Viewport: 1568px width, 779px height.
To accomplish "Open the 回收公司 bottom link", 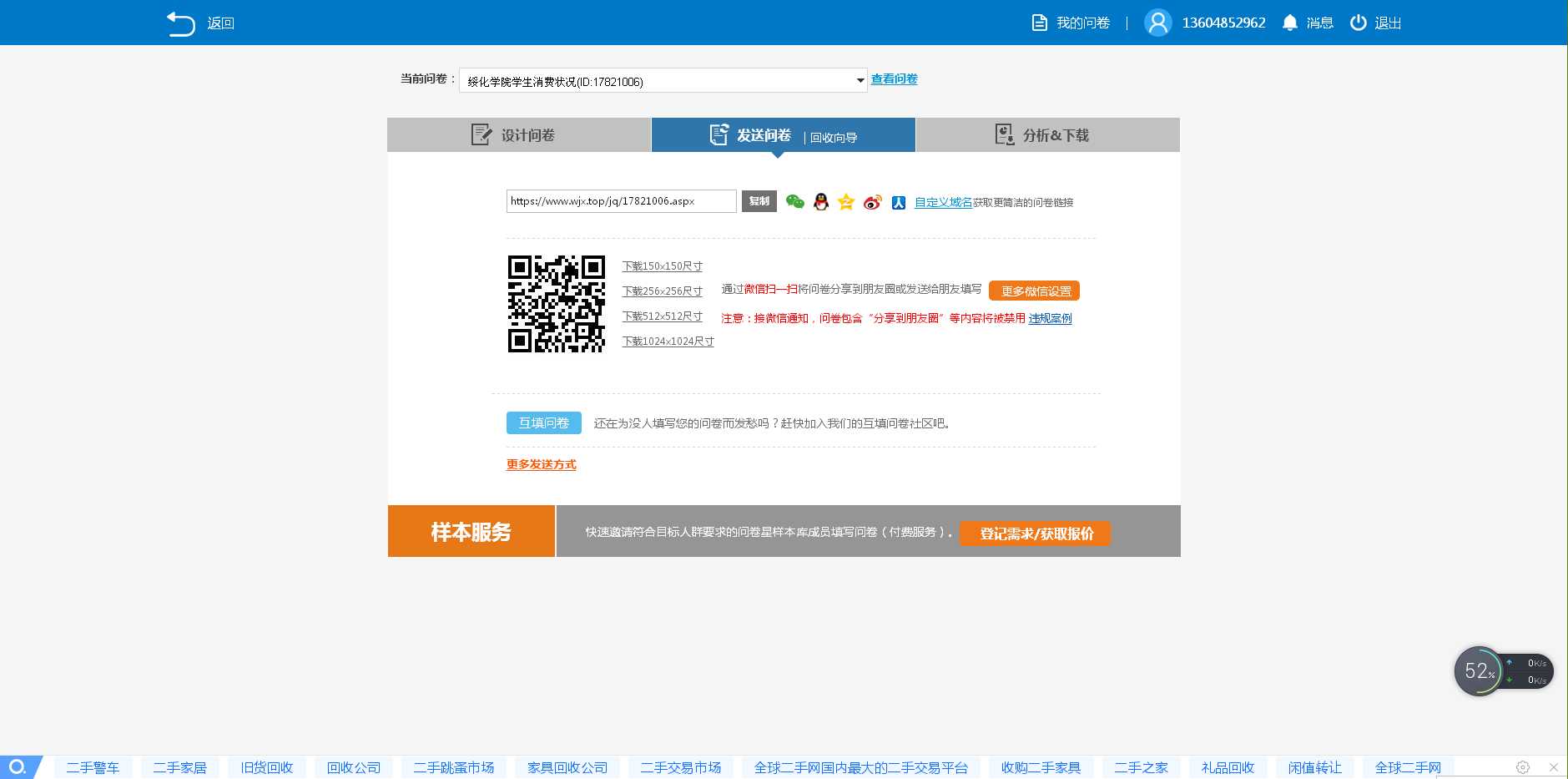I will (354, 767).
